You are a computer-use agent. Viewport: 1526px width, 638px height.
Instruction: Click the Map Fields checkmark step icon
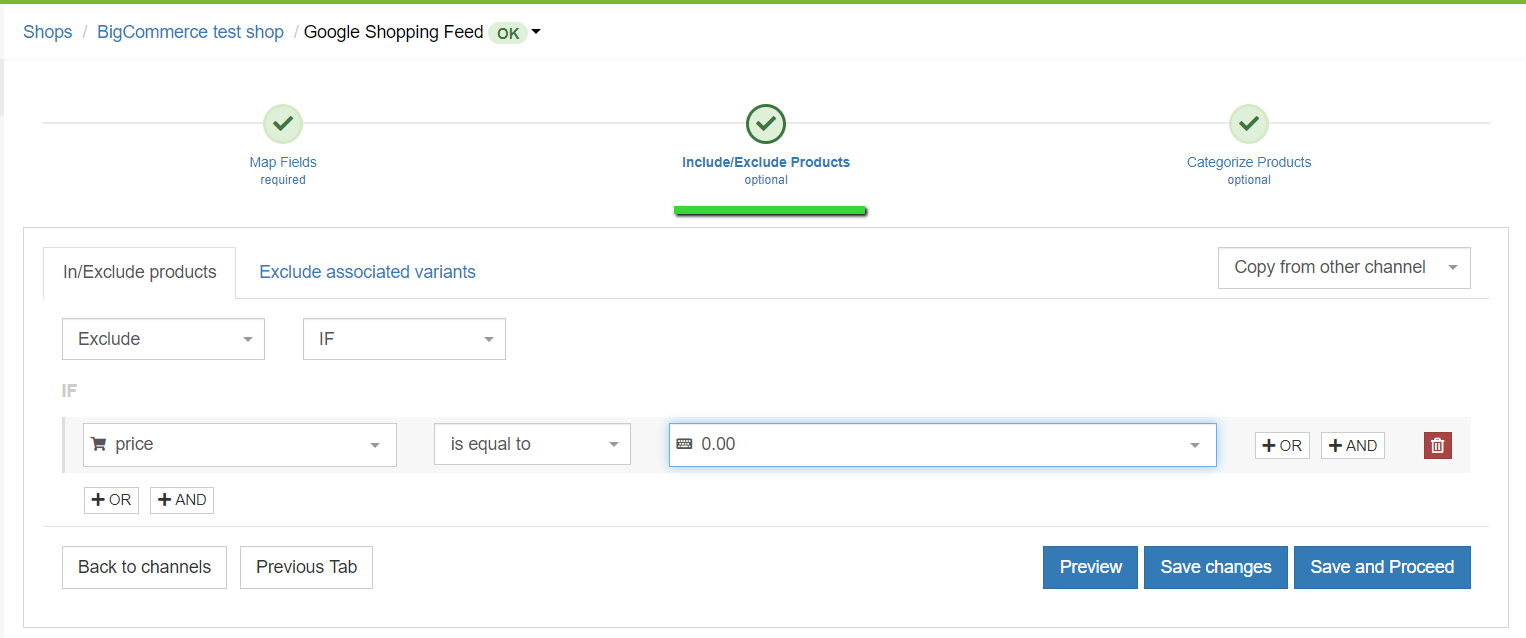click(x=283, y=124)
